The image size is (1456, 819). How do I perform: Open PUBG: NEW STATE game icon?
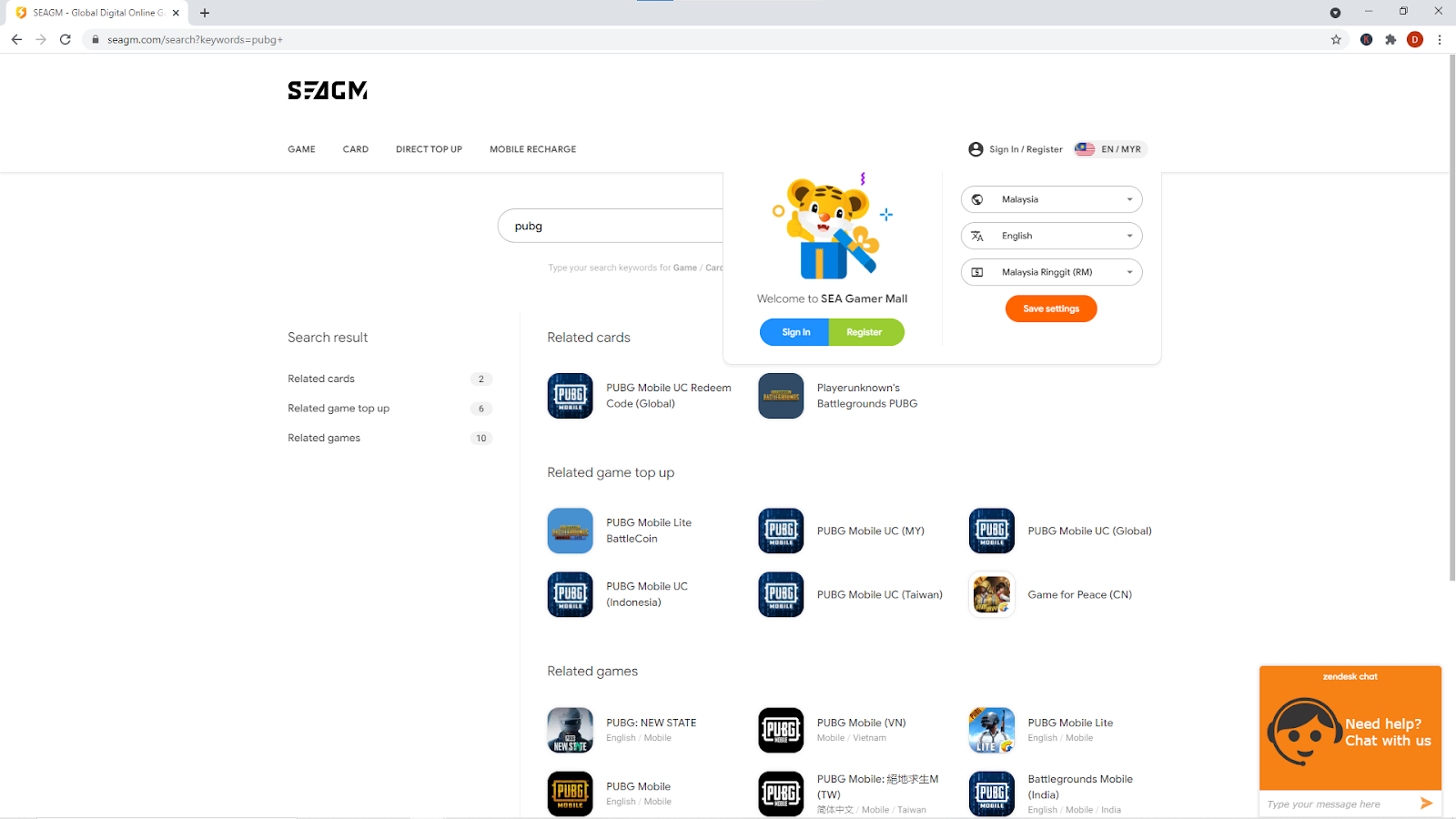[571, 730]
